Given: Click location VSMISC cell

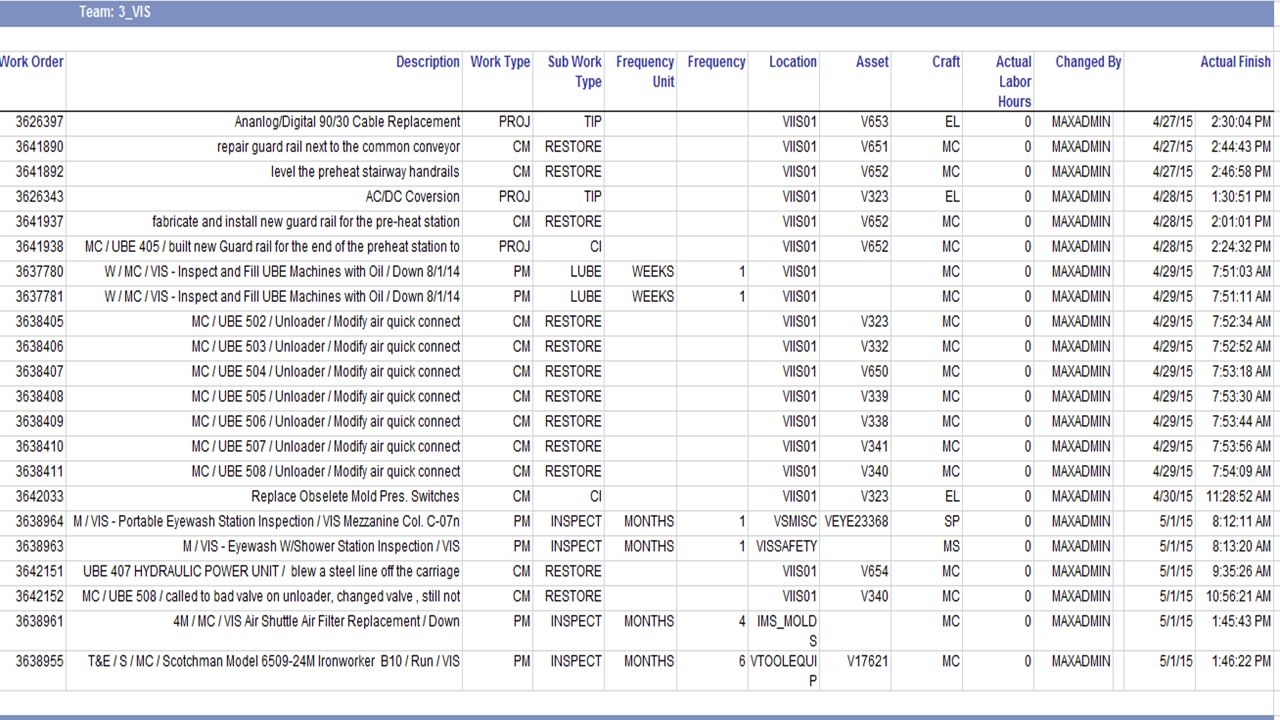Looking at the screenshot, I should tap(795, 522).
